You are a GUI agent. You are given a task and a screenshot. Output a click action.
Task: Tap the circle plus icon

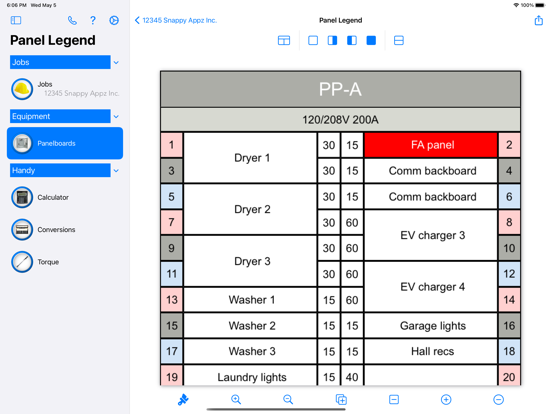click(x=446, y=400)
